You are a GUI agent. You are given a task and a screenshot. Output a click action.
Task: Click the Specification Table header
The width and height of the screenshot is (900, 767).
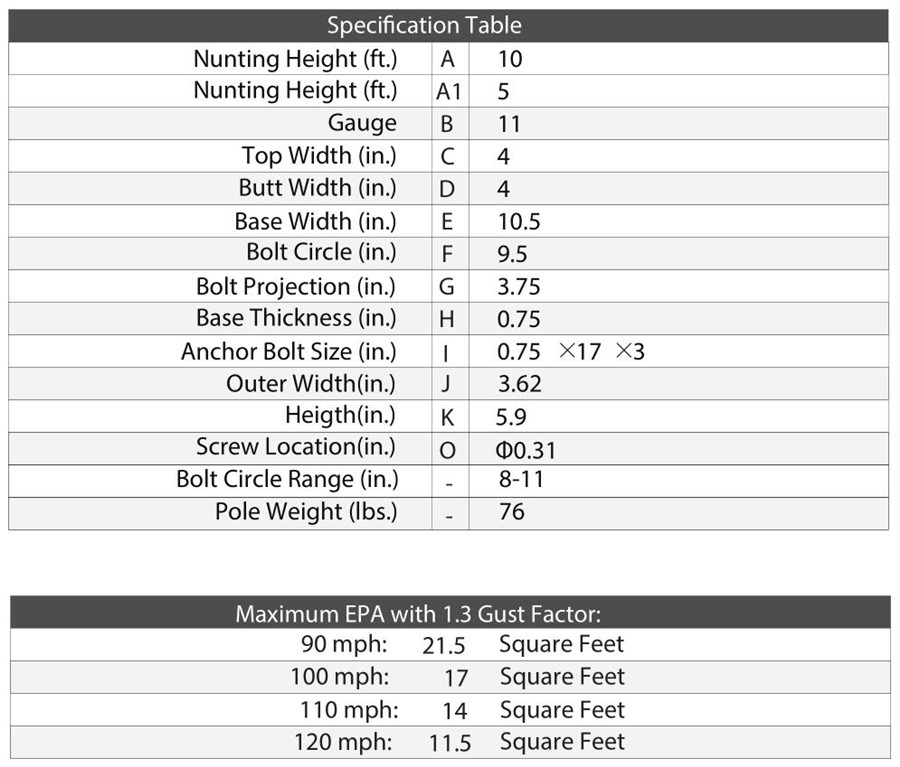(x=424, y=25)
